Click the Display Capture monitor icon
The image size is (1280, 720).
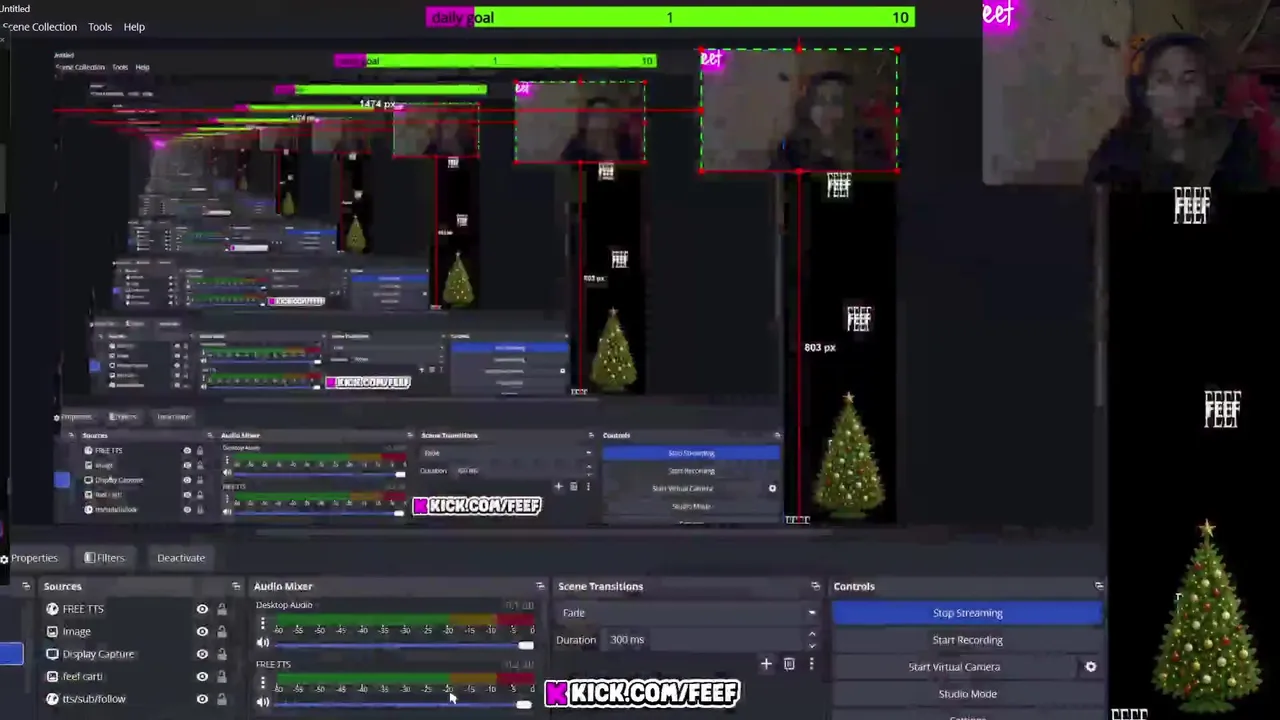click(x=52, y=654)
